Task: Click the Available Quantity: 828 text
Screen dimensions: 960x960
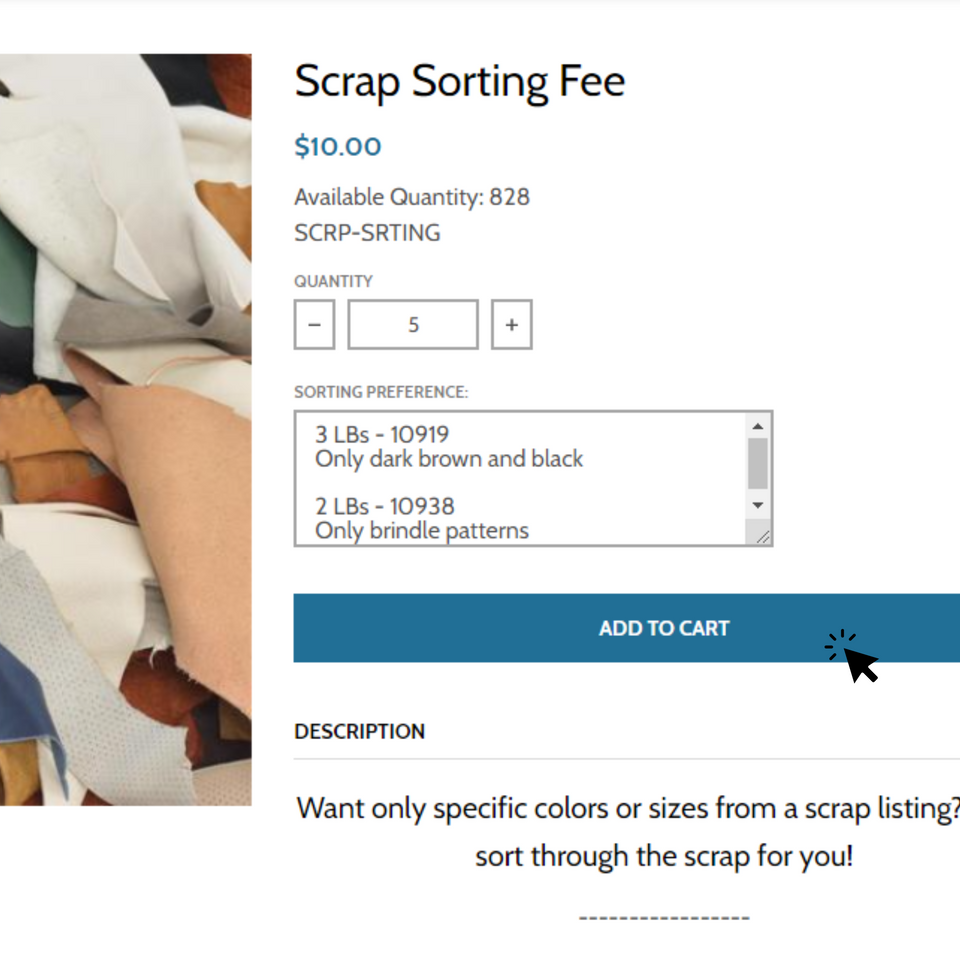Action: (x=412, y=197)
